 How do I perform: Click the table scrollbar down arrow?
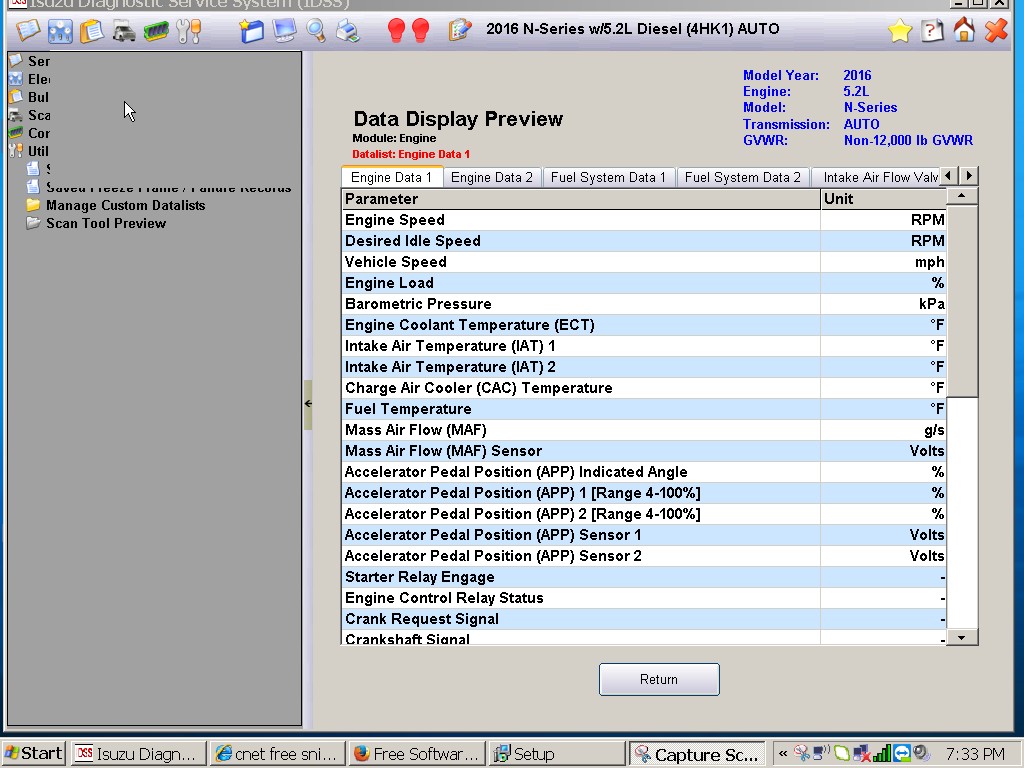[961, 637]
